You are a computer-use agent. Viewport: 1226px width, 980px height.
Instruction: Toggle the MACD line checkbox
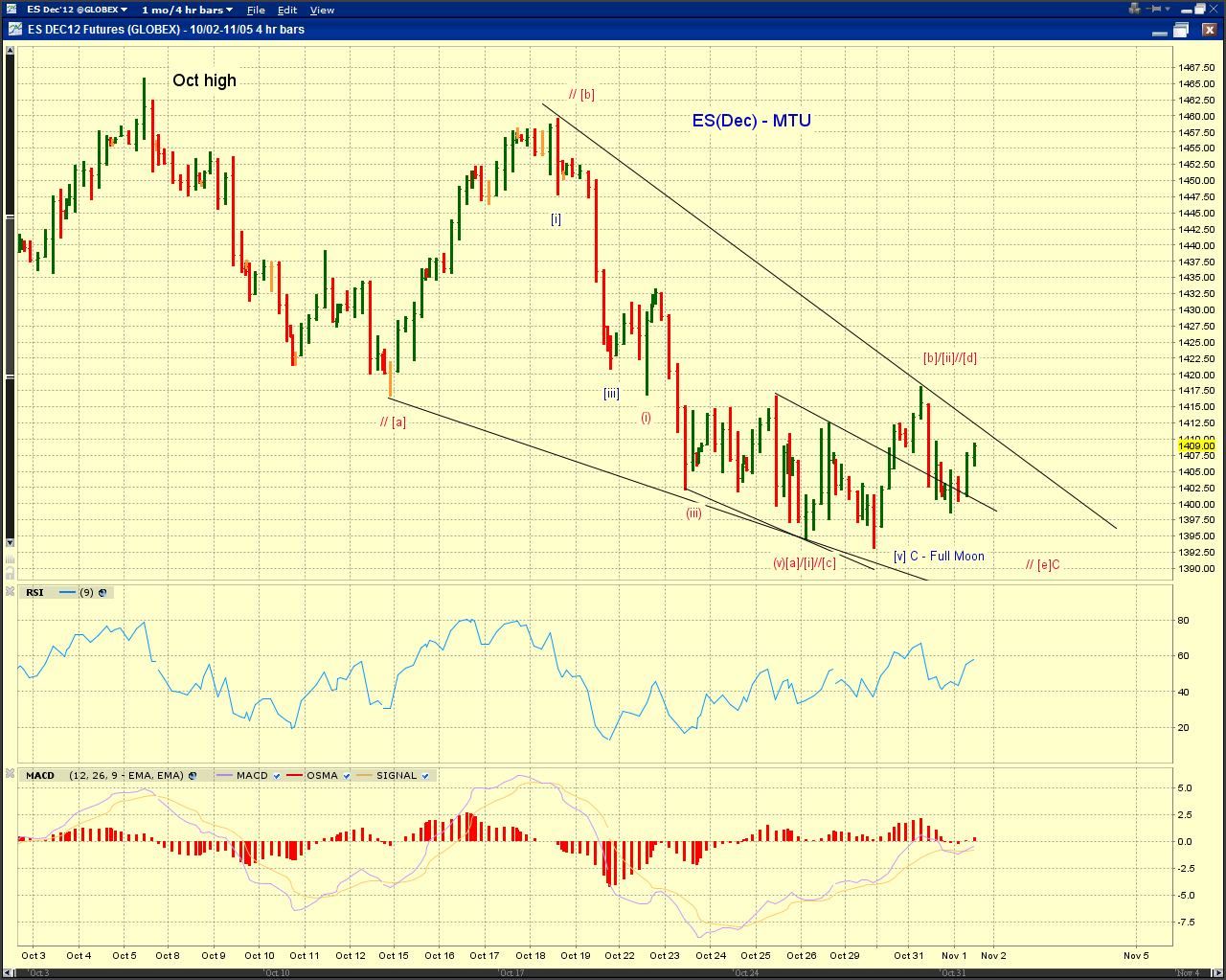point(276,776)
